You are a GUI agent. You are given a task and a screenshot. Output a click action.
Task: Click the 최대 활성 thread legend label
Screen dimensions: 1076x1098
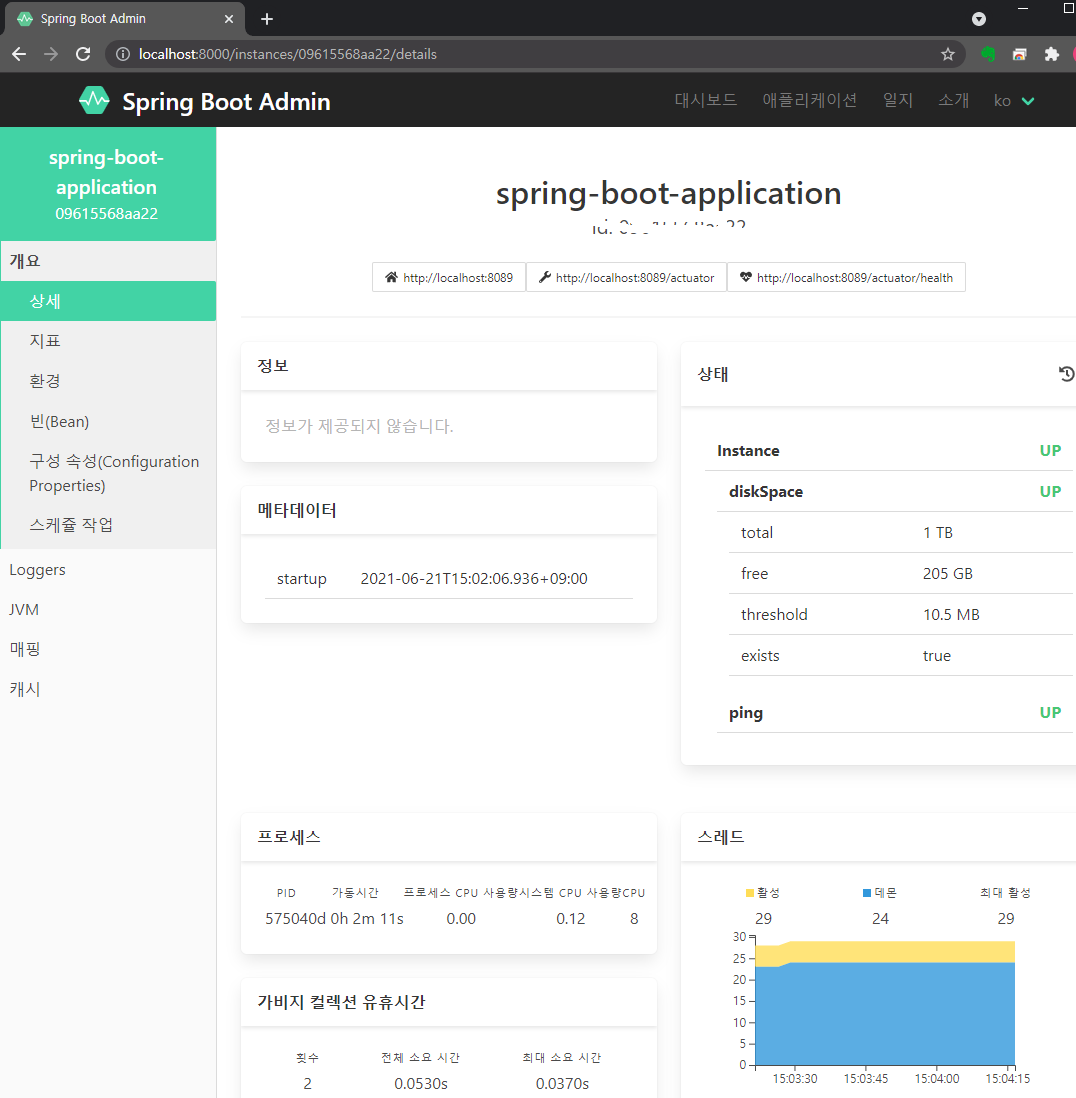click(x=1005, y=893)
